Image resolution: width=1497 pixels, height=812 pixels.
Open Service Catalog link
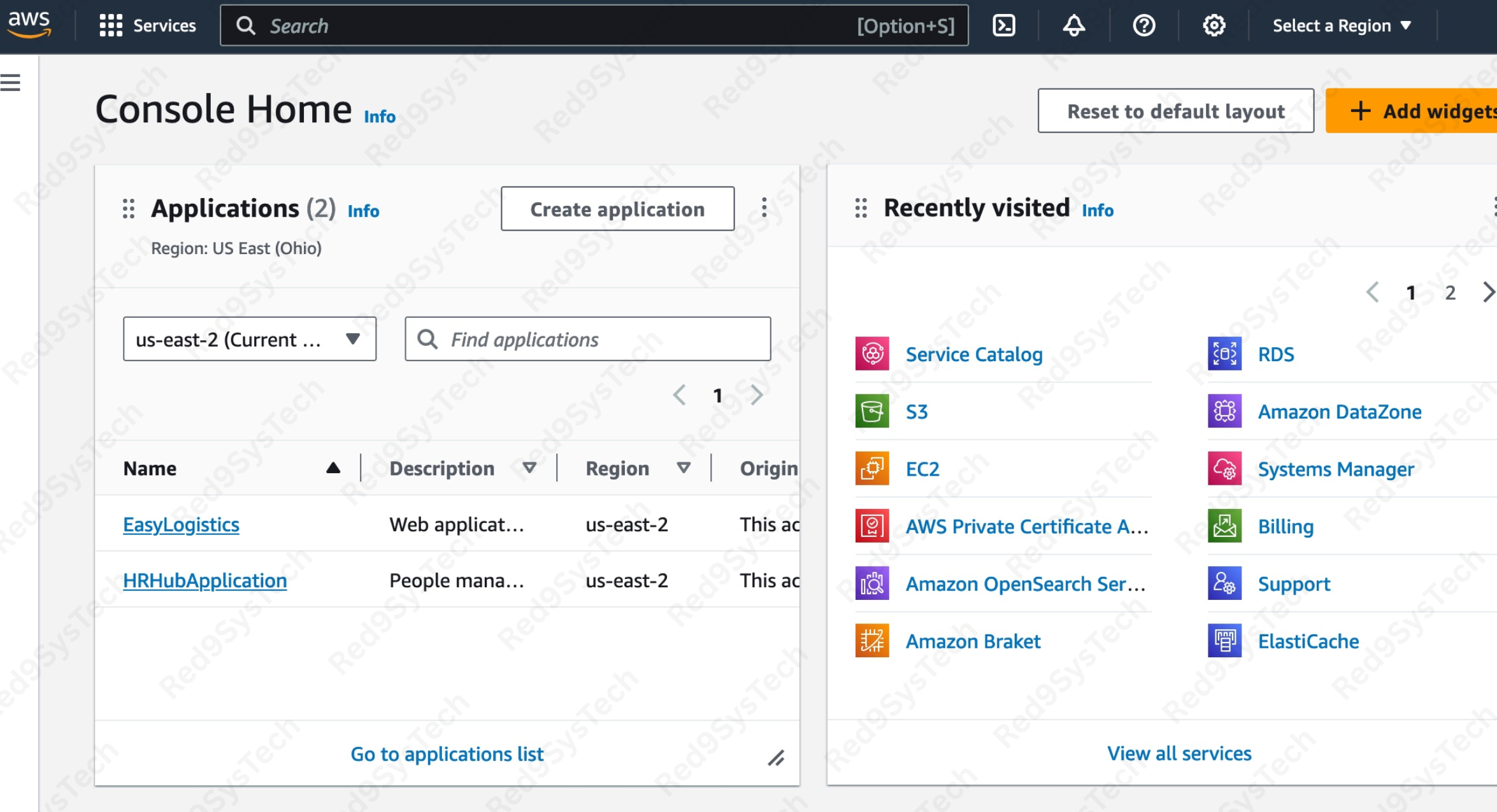pyautogui.click(x=974, y=354)
